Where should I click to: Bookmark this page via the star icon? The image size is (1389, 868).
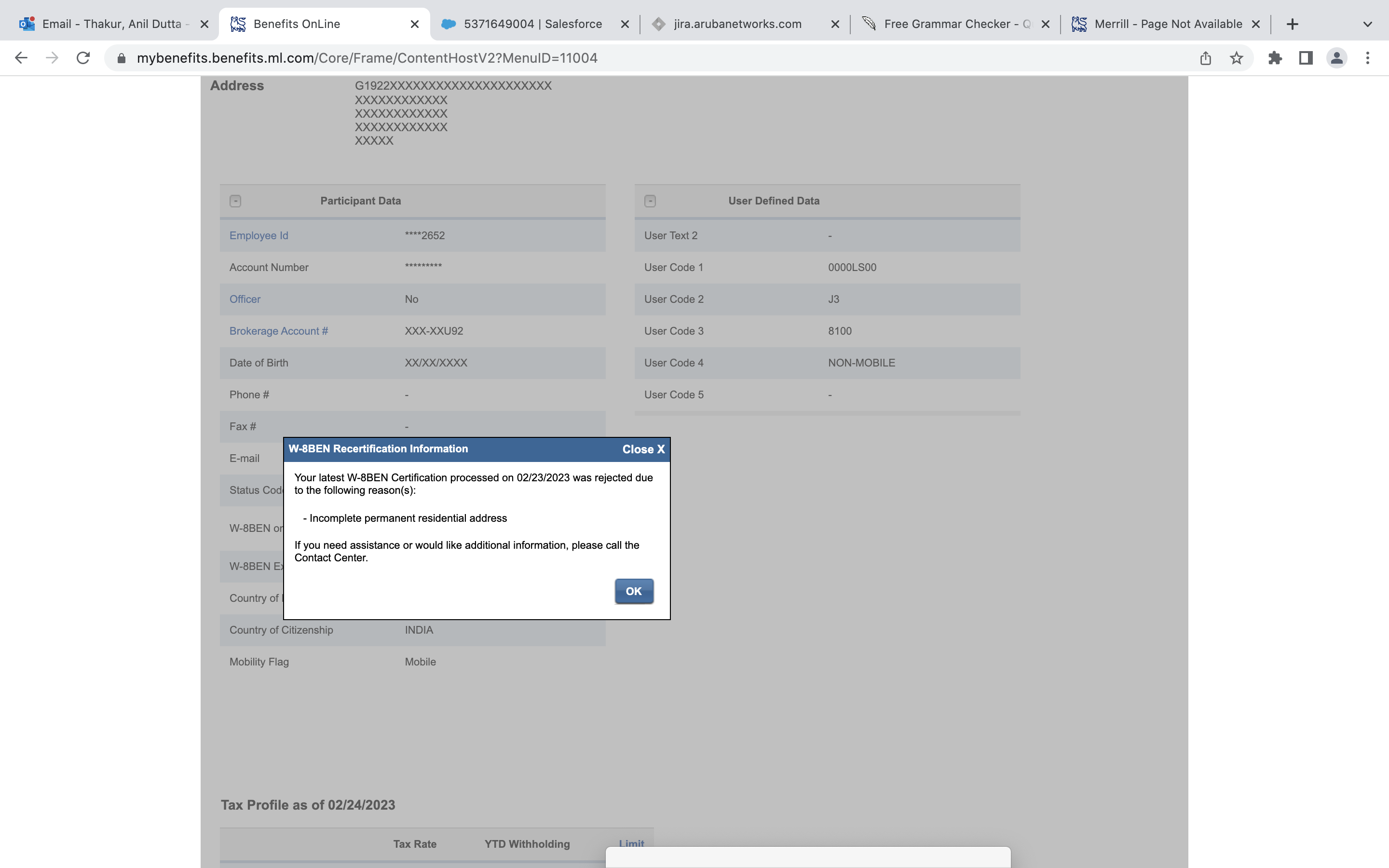(1235, 57)
